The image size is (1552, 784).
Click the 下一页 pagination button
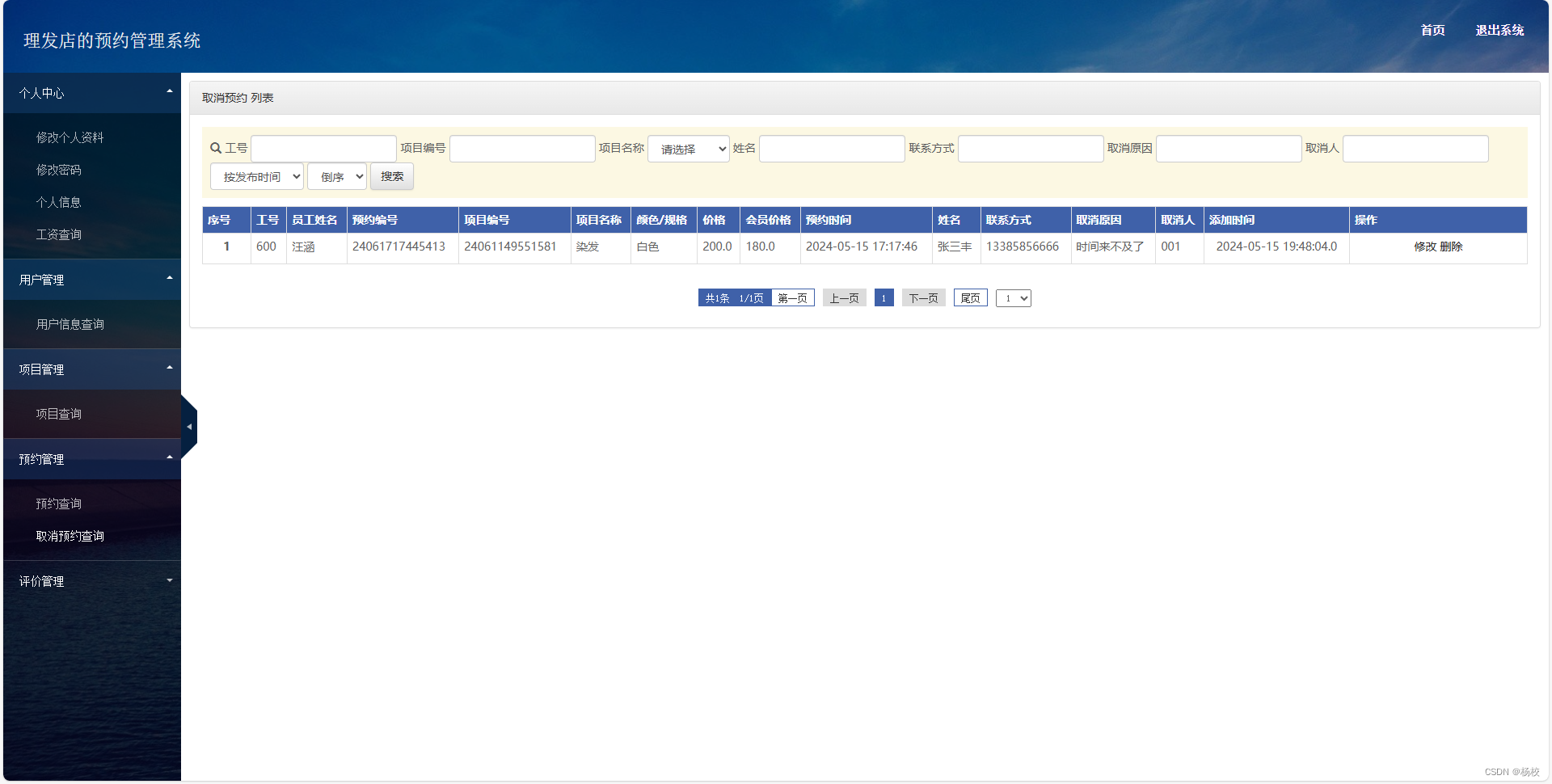924,298
